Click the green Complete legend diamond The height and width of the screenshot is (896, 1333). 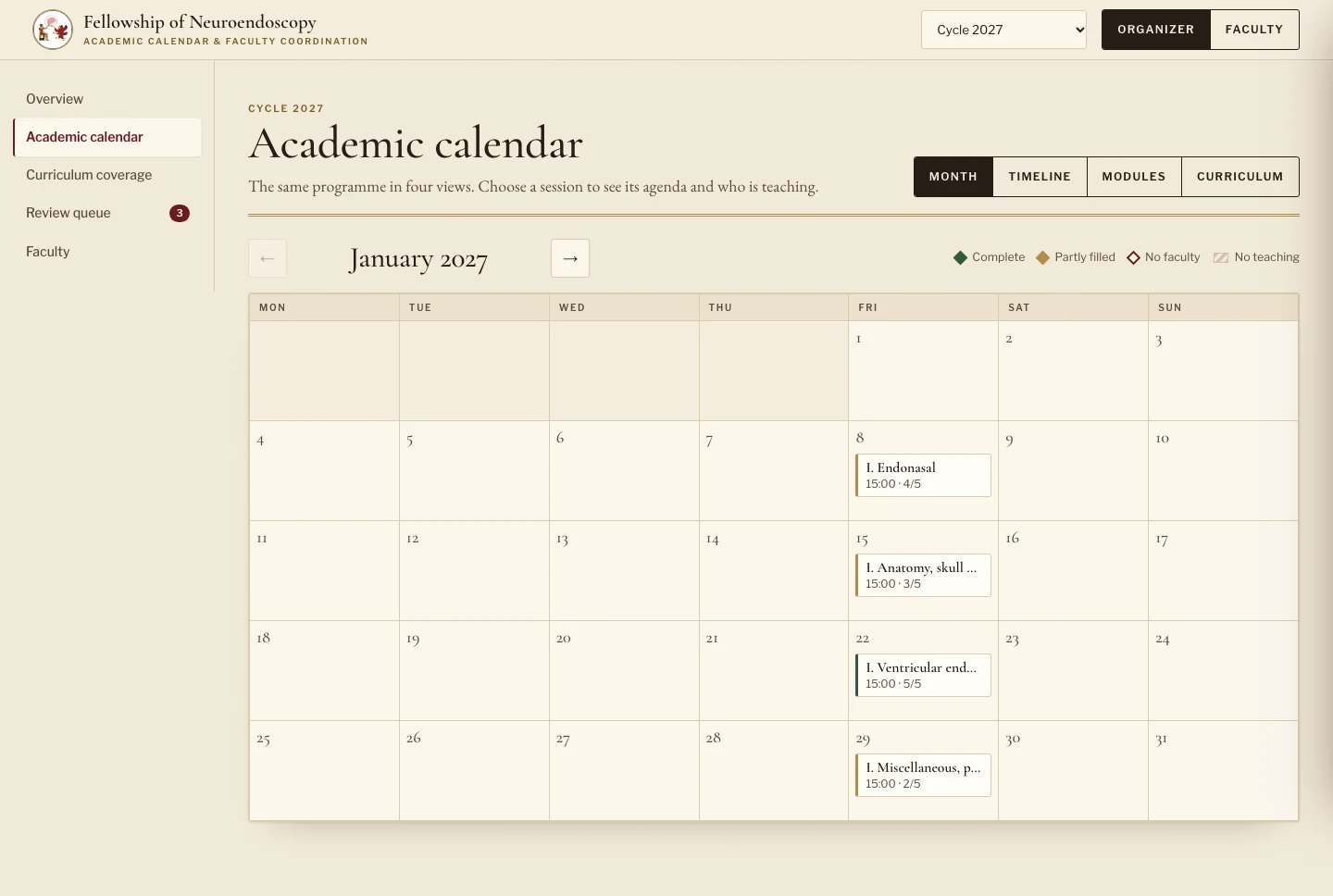click(960, 257)
